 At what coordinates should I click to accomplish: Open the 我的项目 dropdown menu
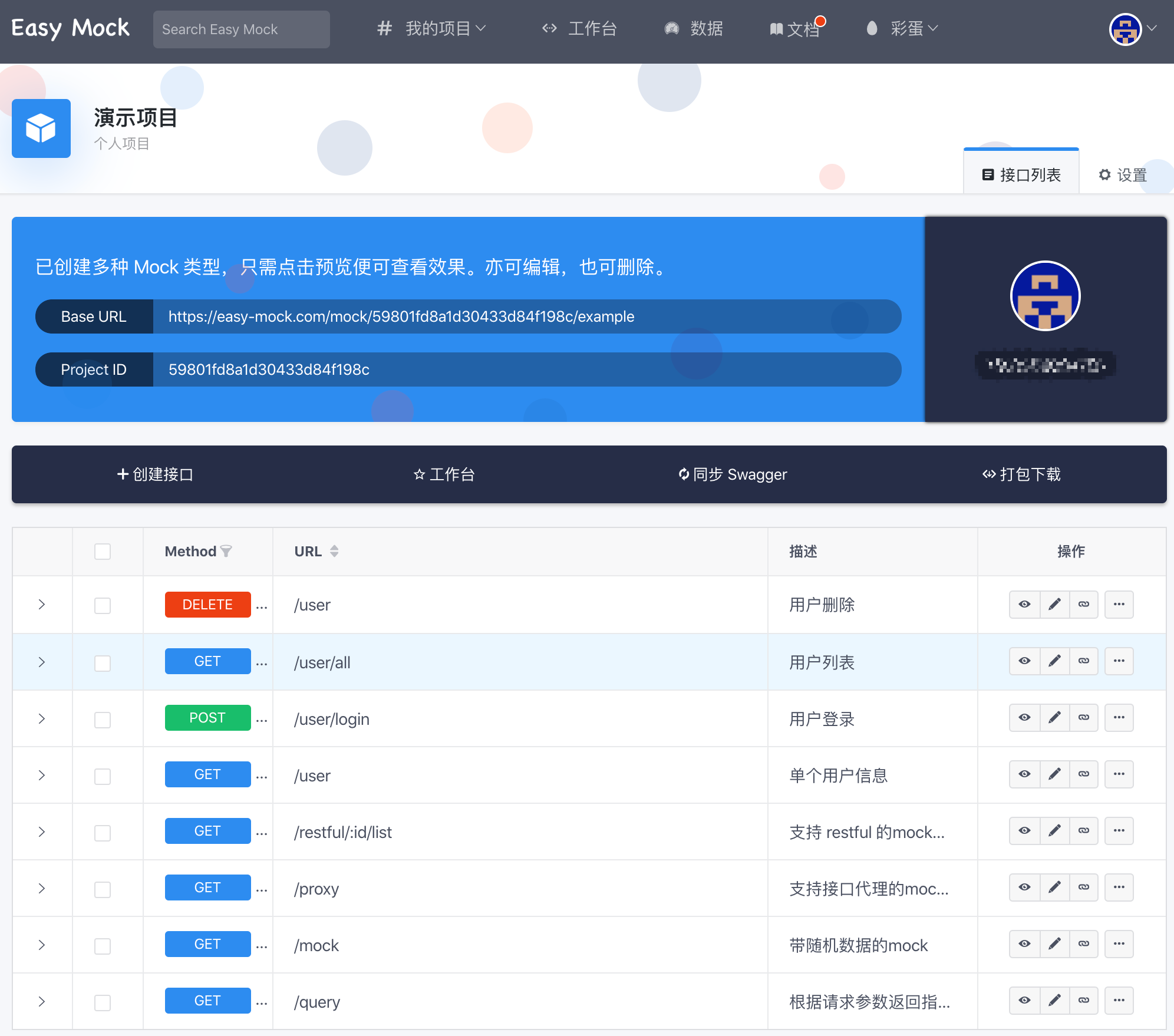(431, 28)
